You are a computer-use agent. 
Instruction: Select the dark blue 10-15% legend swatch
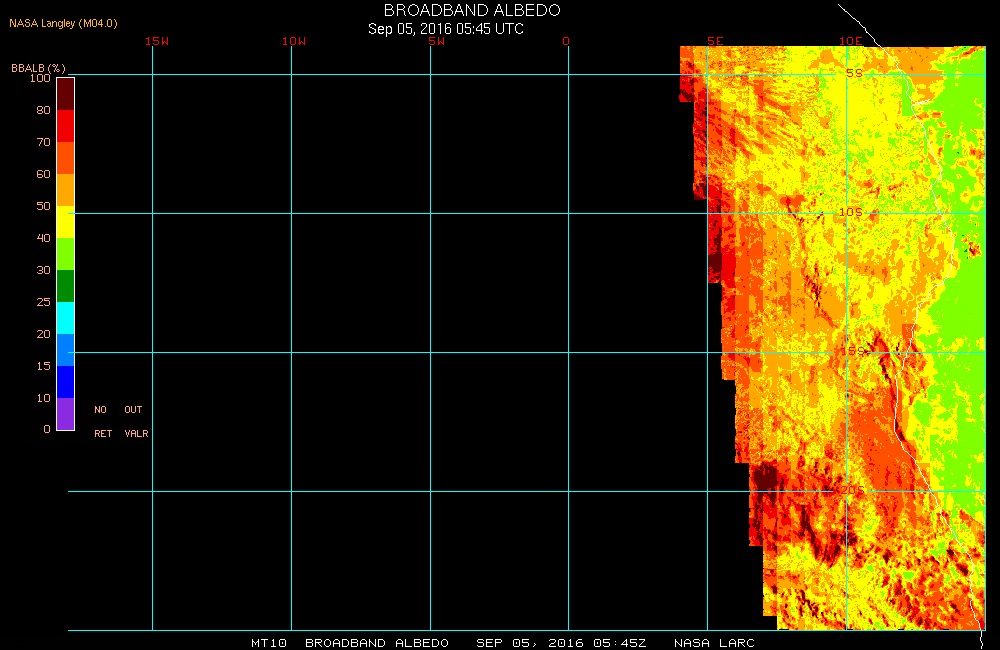pyautogui.click(x=65, y=382)
